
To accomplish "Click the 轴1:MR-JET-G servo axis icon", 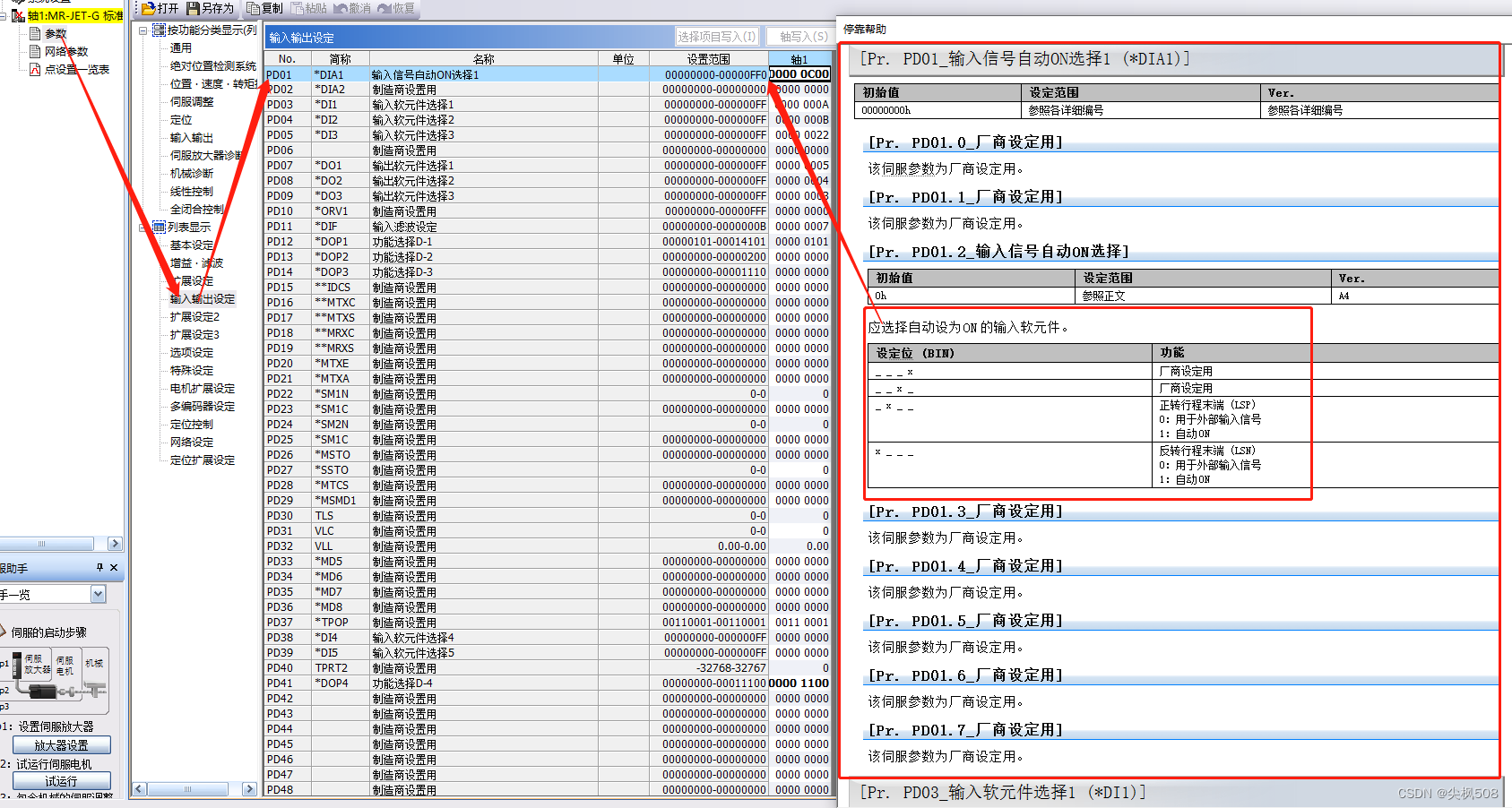I will (18, 16).
